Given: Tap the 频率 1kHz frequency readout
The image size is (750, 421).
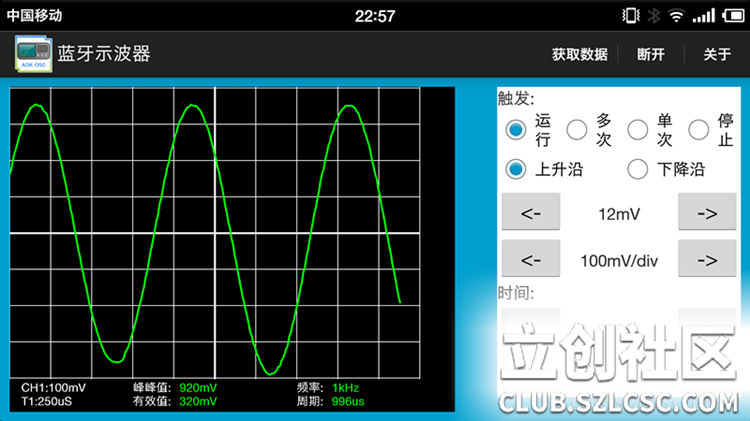Looking at the screenshot, I should (328, 388).
